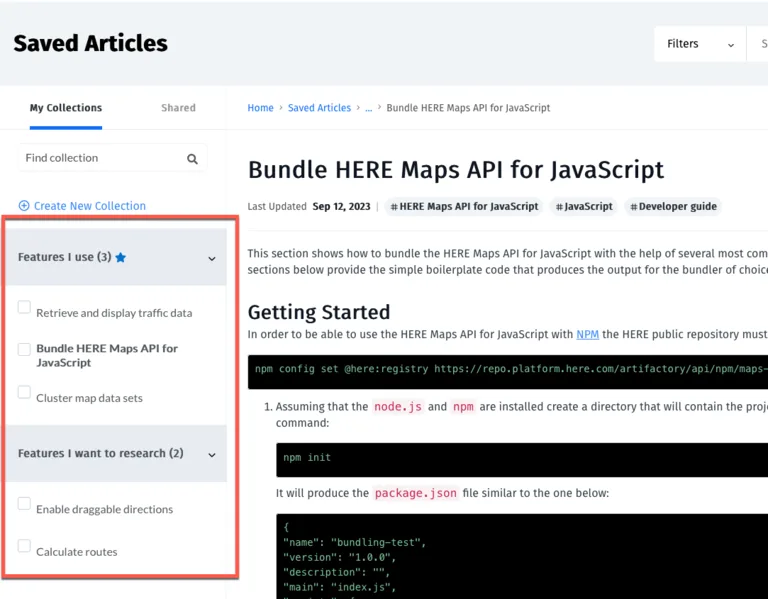Click the blue star on Features I use
768x599 pixels.
(x=120, y=257)
